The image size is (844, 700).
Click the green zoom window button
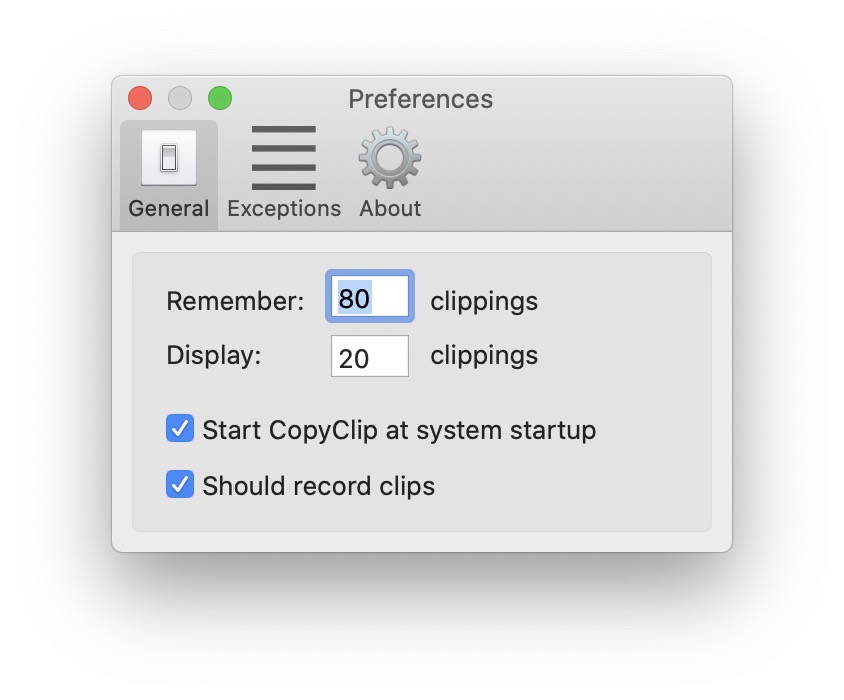[x=220, y=98]
